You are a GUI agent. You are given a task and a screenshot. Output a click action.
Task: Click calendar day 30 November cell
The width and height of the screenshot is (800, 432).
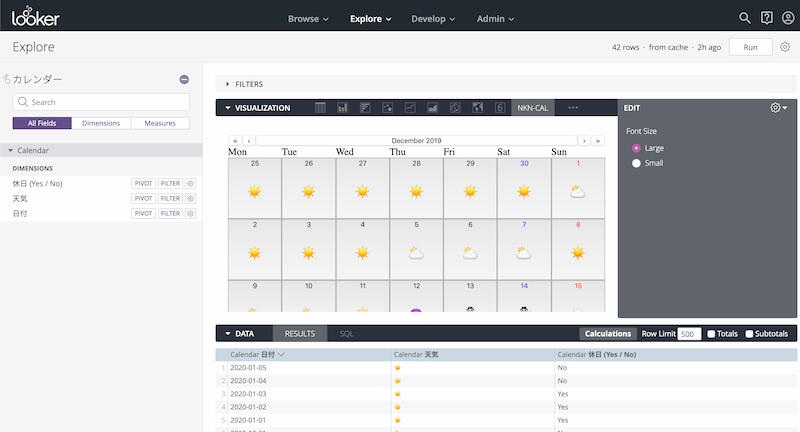click(524, 188)
